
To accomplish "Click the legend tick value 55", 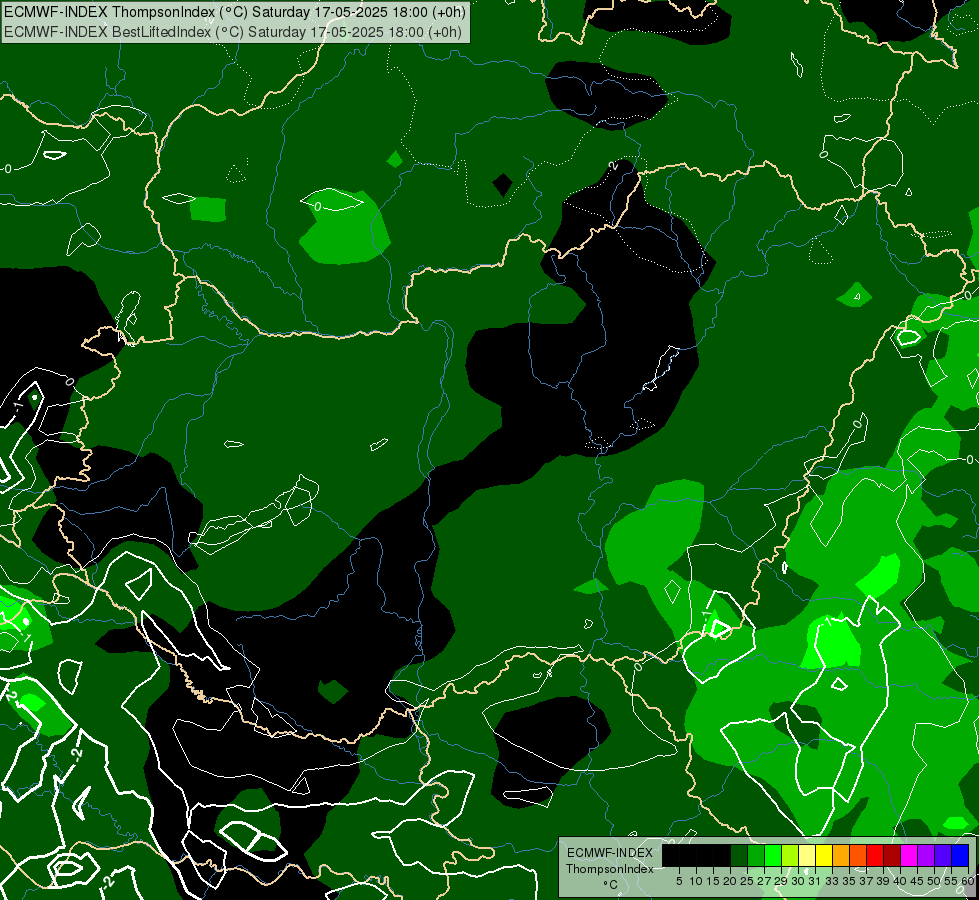I will tap(952, 881).
